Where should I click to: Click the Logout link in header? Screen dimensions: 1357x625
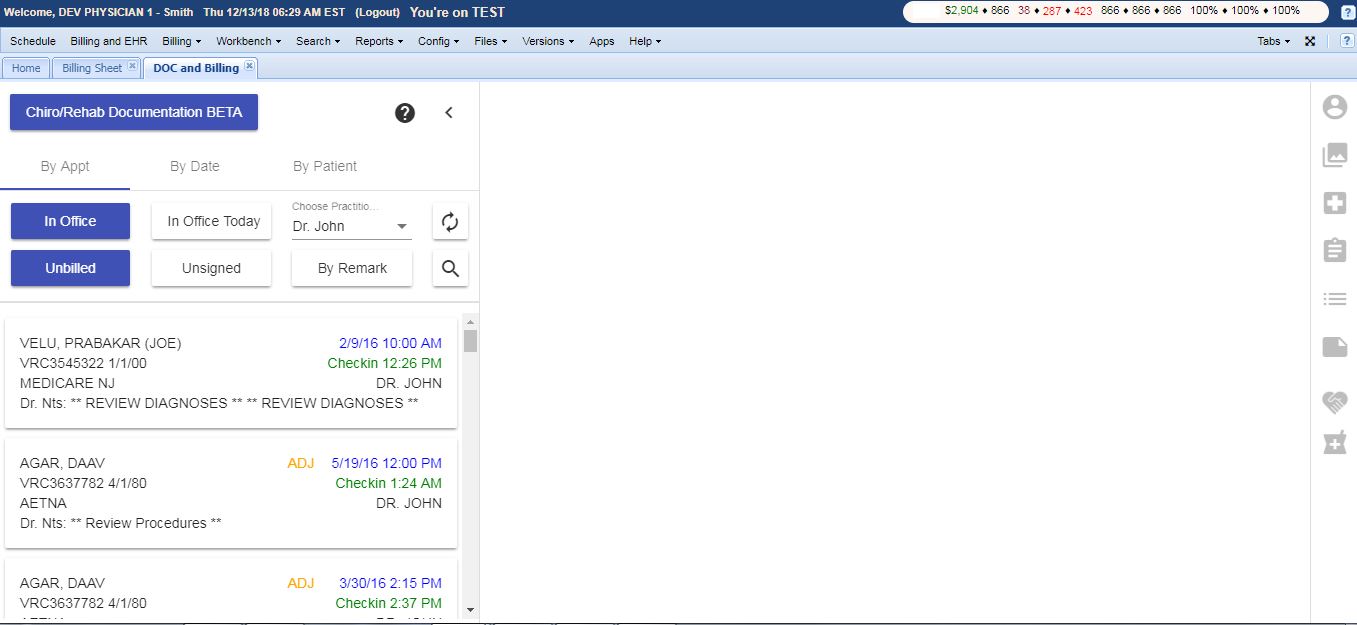pos(378,13)
